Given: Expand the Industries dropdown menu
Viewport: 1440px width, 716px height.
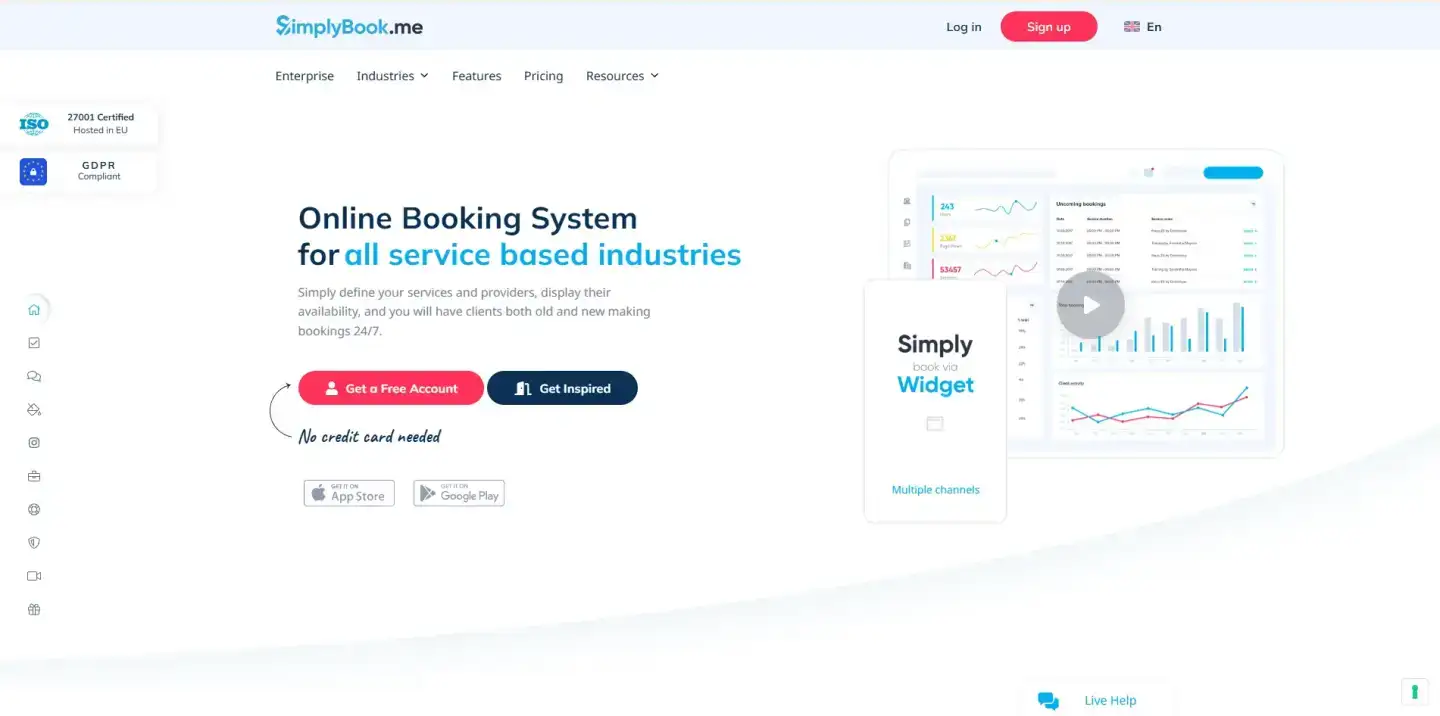Looking at the screenshot, I should 392,76.
